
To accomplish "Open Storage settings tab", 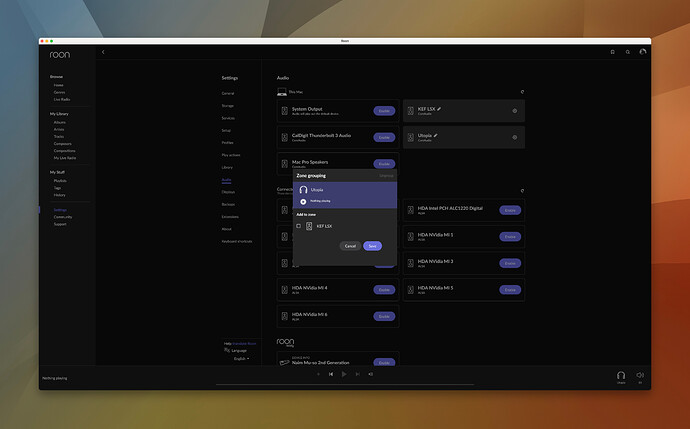I will click(228, 106).
